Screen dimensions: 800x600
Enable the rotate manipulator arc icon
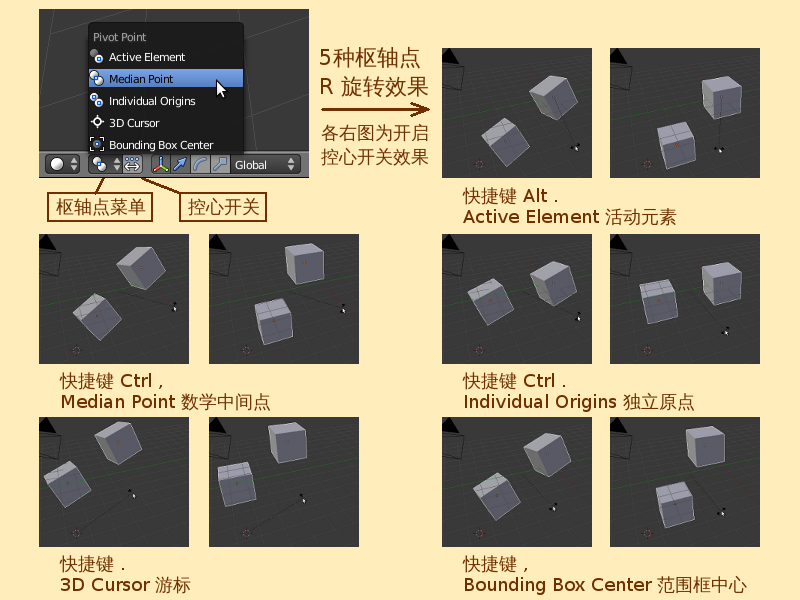point(200,164)
